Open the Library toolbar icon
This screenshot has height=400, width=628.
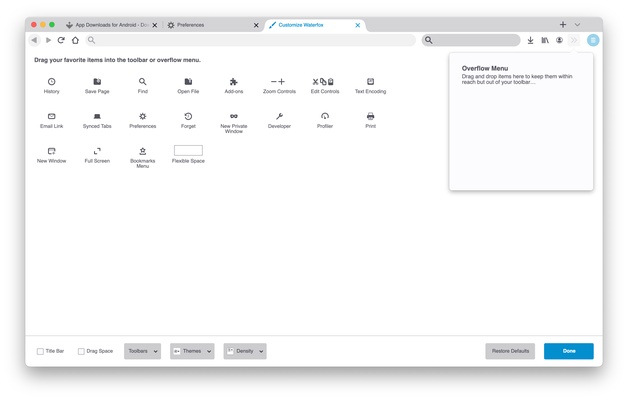[x=545, y=40]
